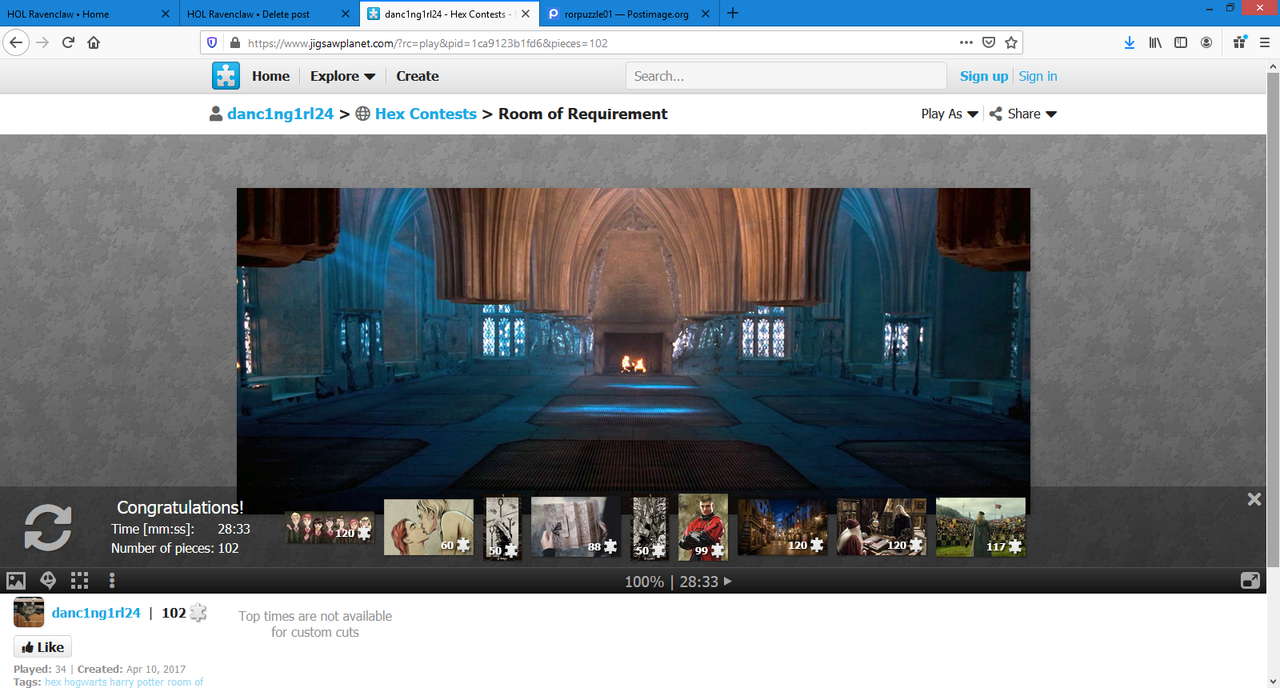Expand the Share dropdown arrow
The height and width of the screenshot is (688, 1280).
[x=1051, y=114]
